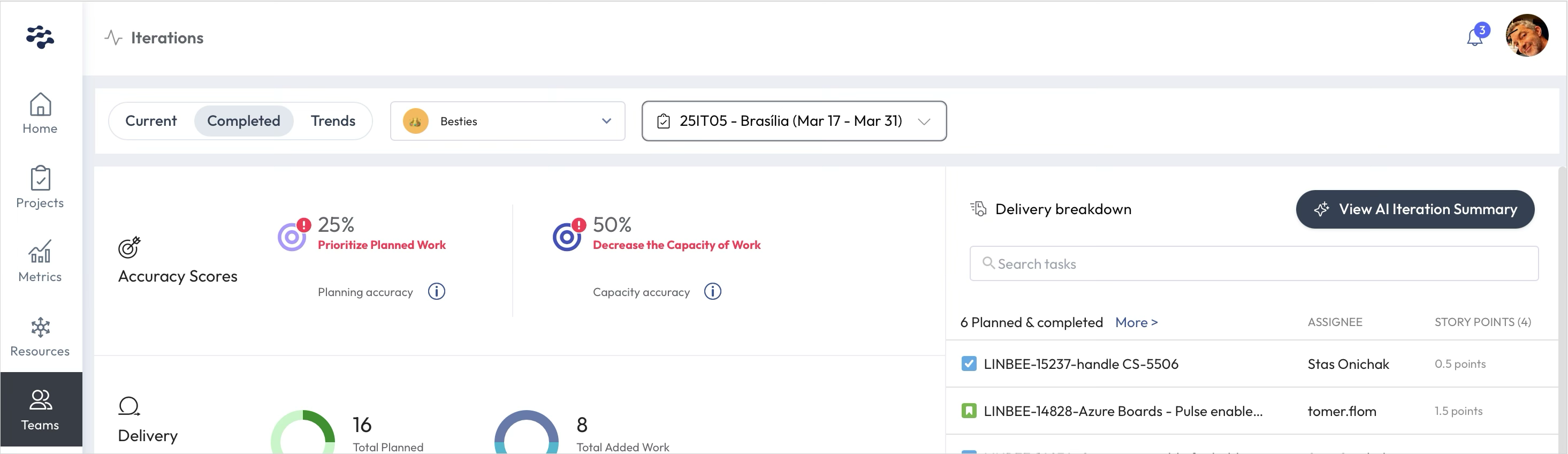Open the 25IT05 - Brasília iteration dropdown

[x=794, y=121]
